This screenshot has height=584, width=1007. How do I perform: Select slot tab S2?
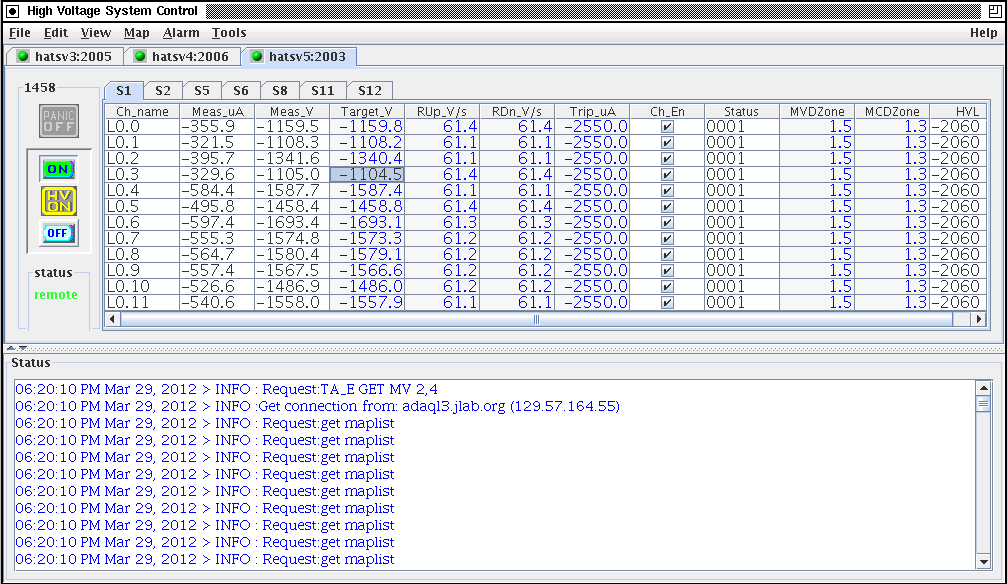(x=163, y=91)
